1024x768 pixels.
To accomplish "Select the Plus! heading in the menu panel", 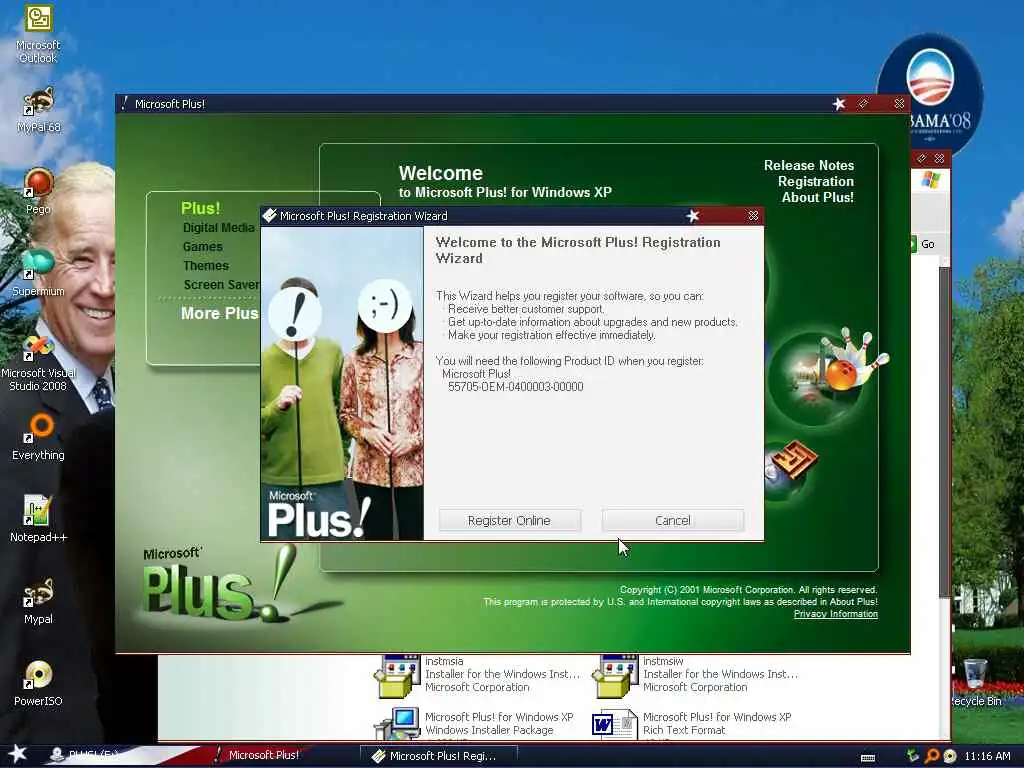I will click(200, 208).
